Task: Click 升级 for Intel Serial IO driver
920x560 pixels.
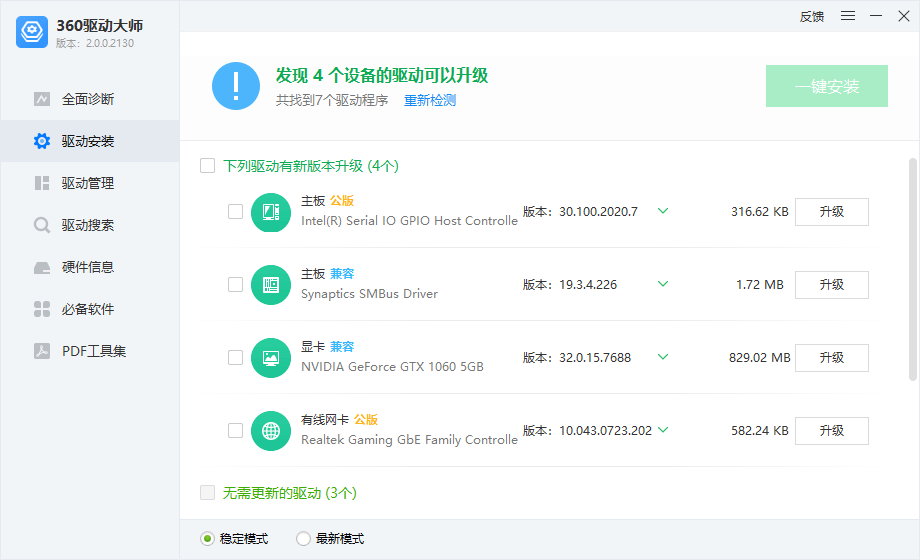Action: point(832,212)
